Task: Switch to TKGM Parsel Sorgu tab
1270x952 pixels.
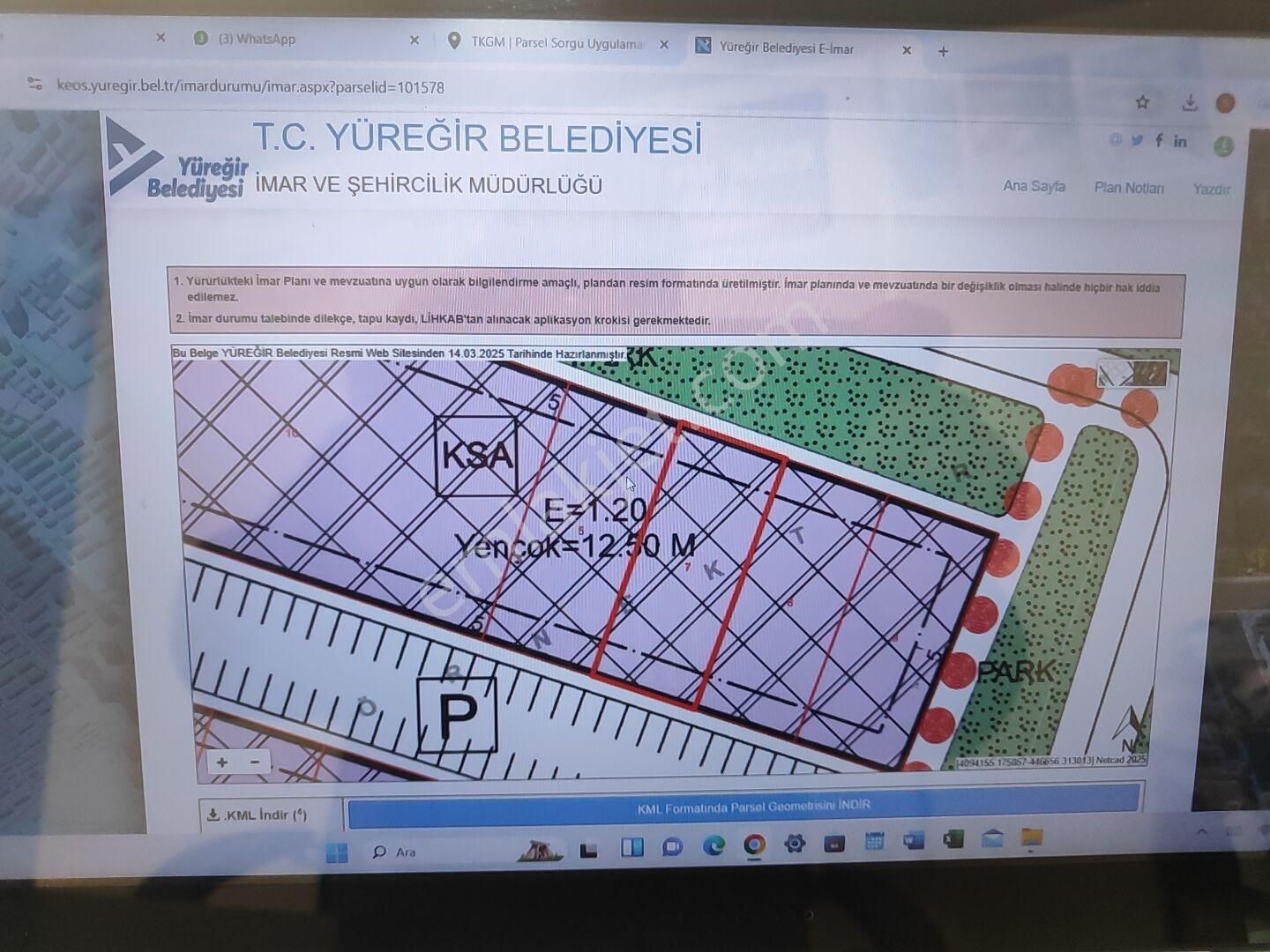Action: pyautogui.click(x=556, y=43)
